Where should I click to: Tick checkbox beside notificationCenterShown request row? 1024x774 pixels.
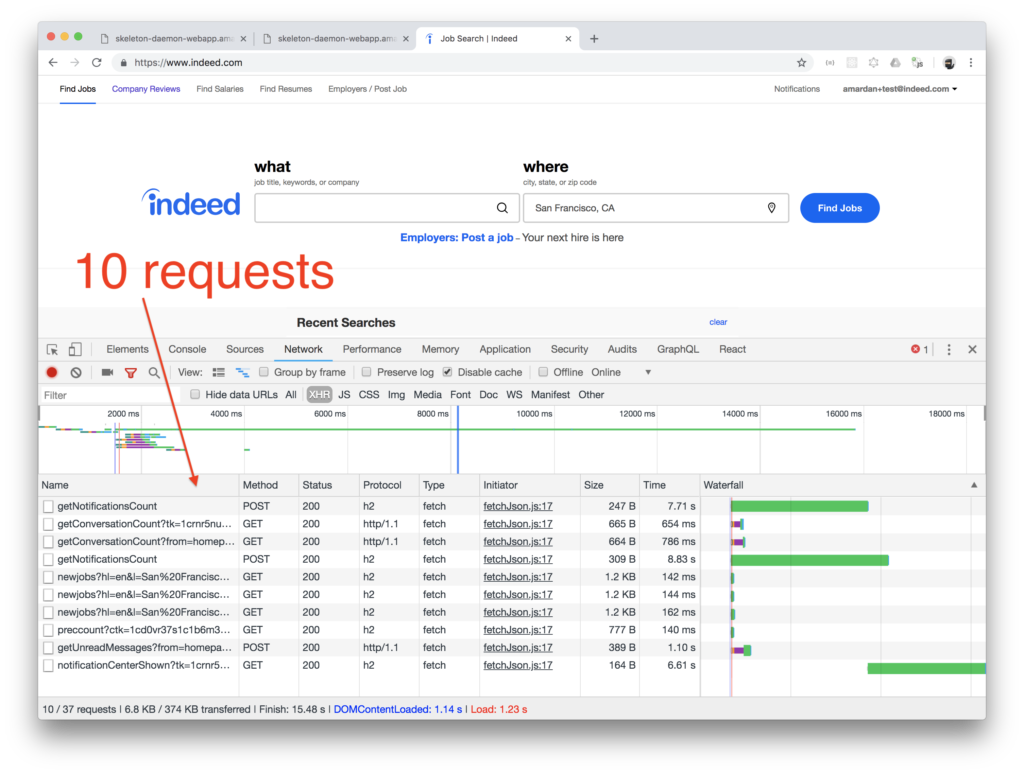pos(48,666)
